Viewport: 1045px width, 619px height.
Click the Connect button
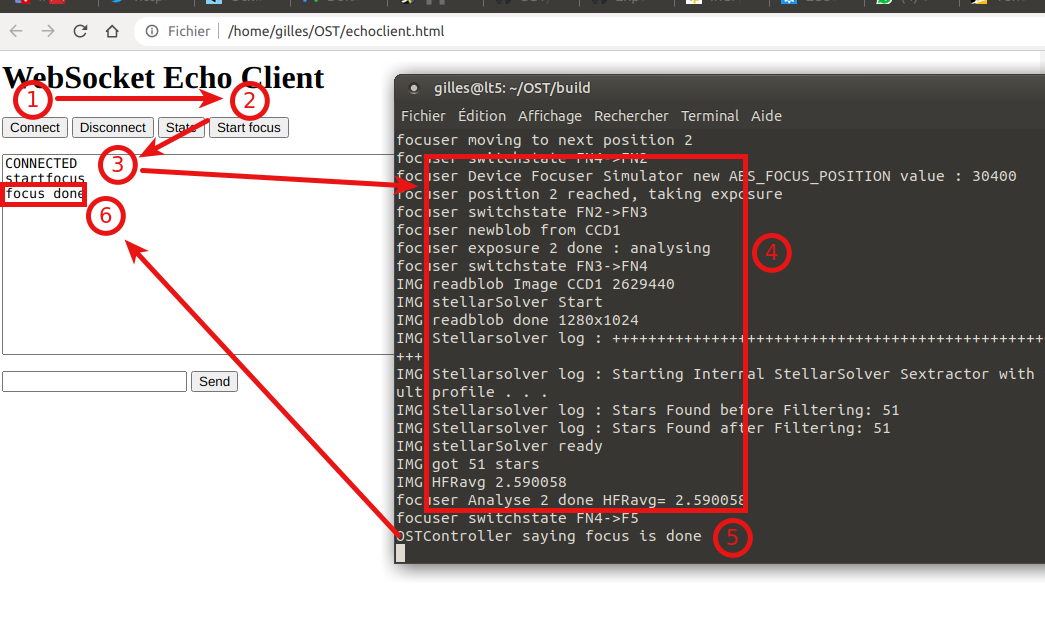tap(35, 127)
